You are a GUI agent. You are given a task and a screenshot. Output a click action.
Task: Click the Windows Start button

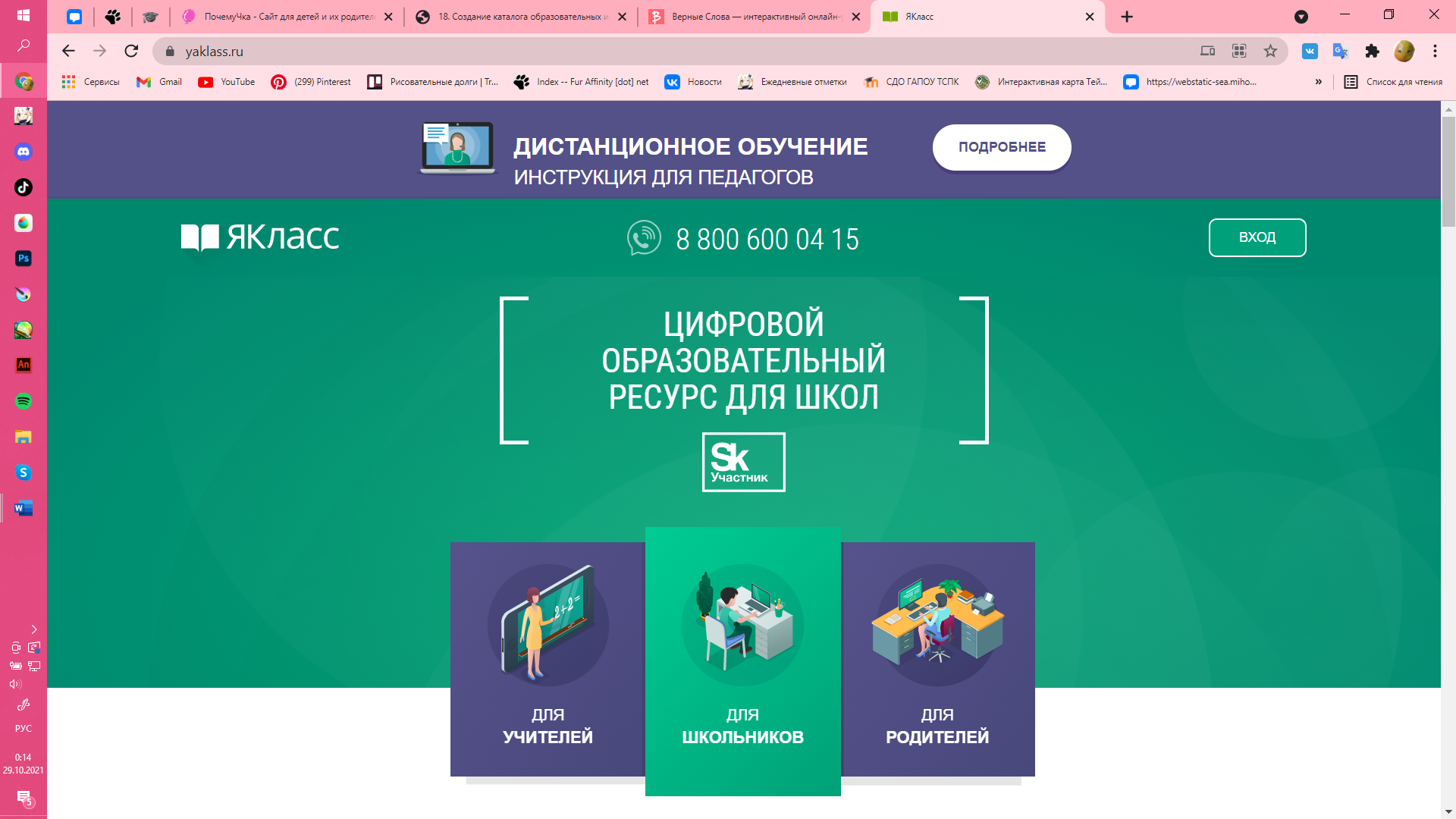click(x=24, y=15)
